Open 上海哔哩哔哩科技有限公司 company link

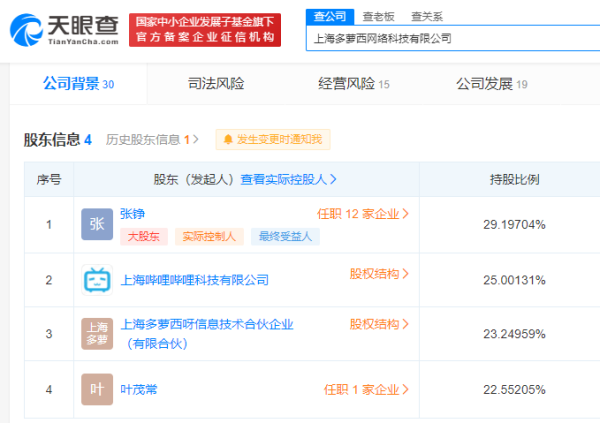[x=194, y=280]
